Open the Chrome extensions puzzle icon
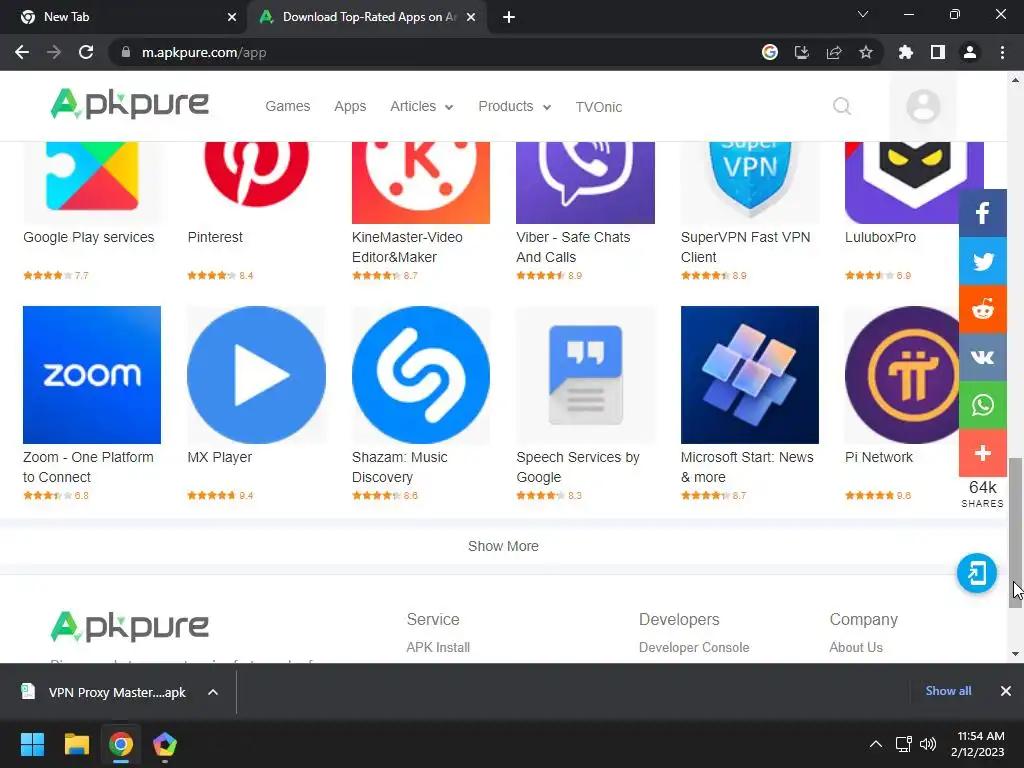1024x768 pixels. [x=905, y=52]
